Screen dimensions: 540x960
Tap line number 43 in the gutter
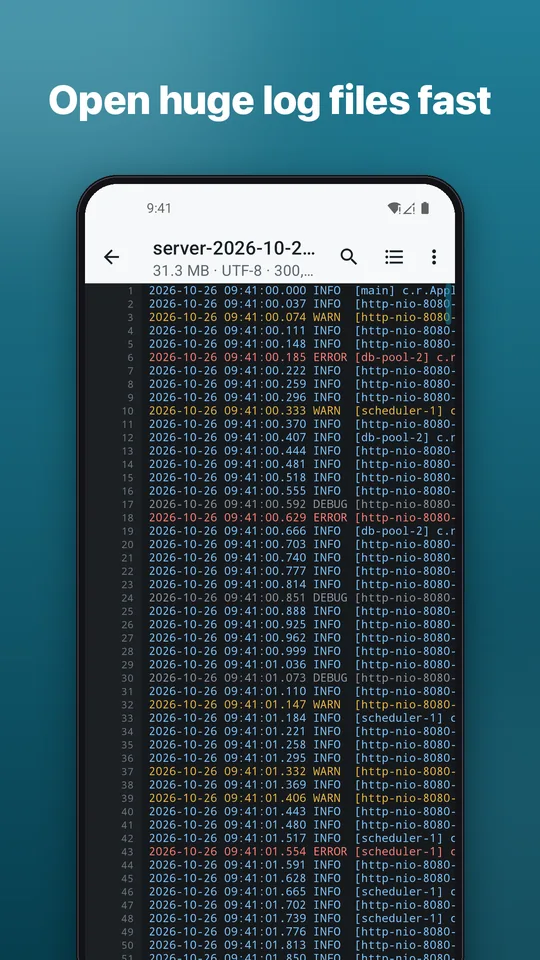pyautogui.click(x=127, y=852)
